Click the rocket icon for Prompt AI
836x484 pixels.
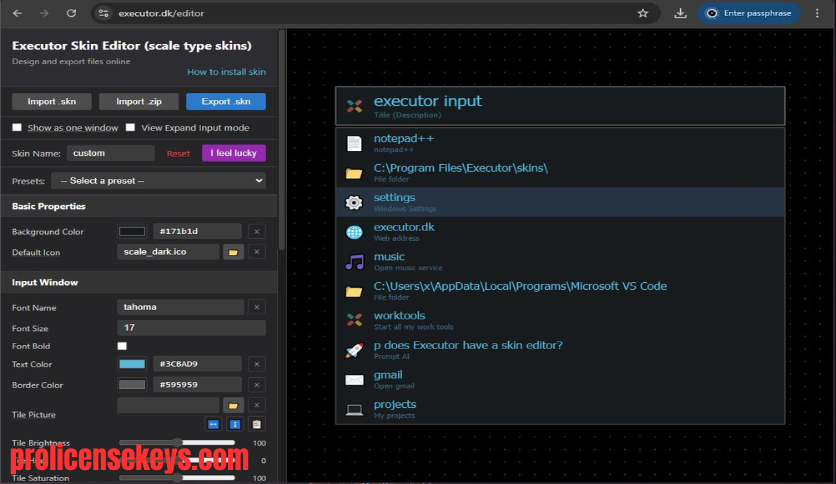pyautogui.click(x=354, y=350)
